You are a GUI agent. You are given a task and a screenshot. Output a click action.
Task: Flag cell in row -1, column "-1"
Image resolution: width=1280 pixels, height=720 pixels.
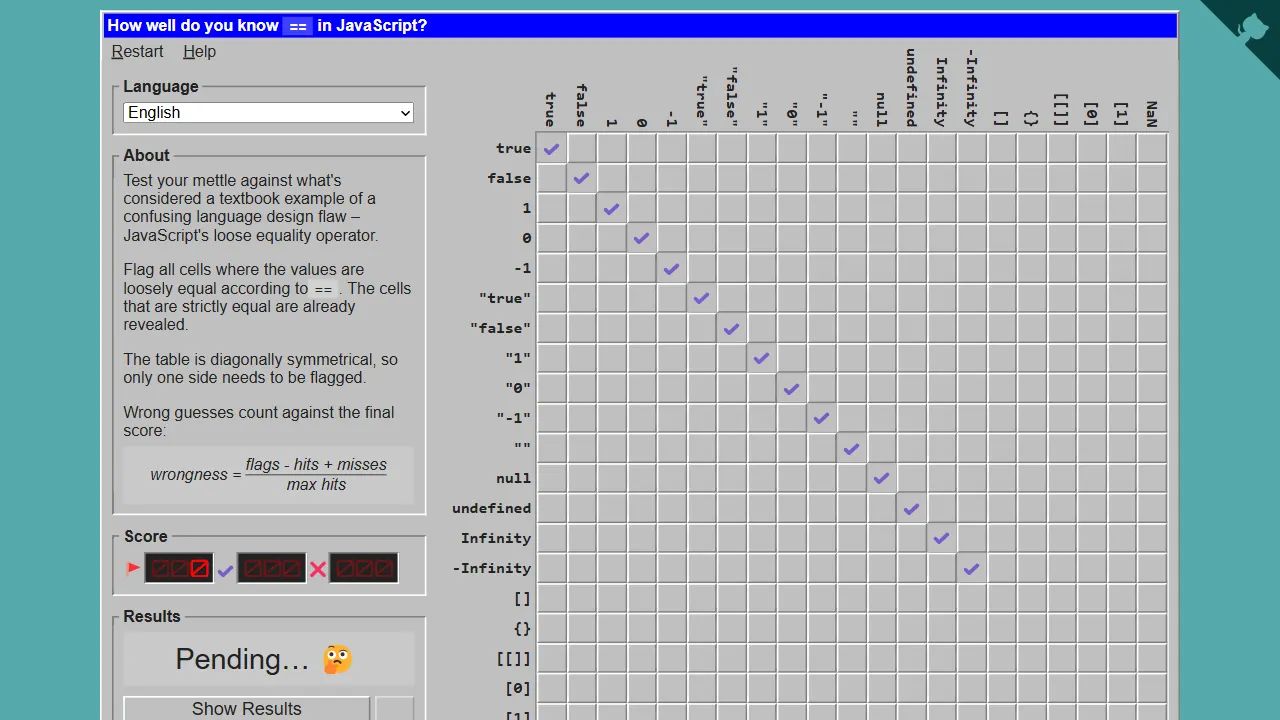tap(822, 268)
